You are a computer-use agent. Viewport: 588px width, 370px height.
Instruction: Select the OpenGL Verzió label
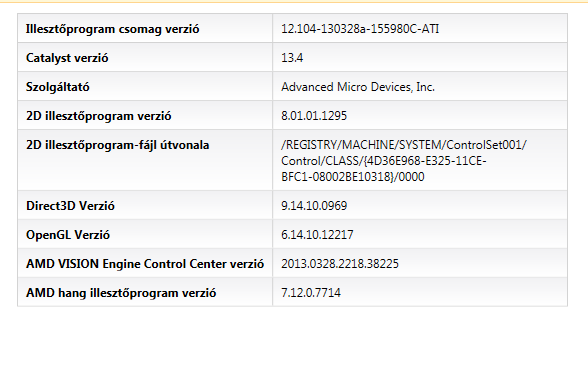tap(68, 235)
